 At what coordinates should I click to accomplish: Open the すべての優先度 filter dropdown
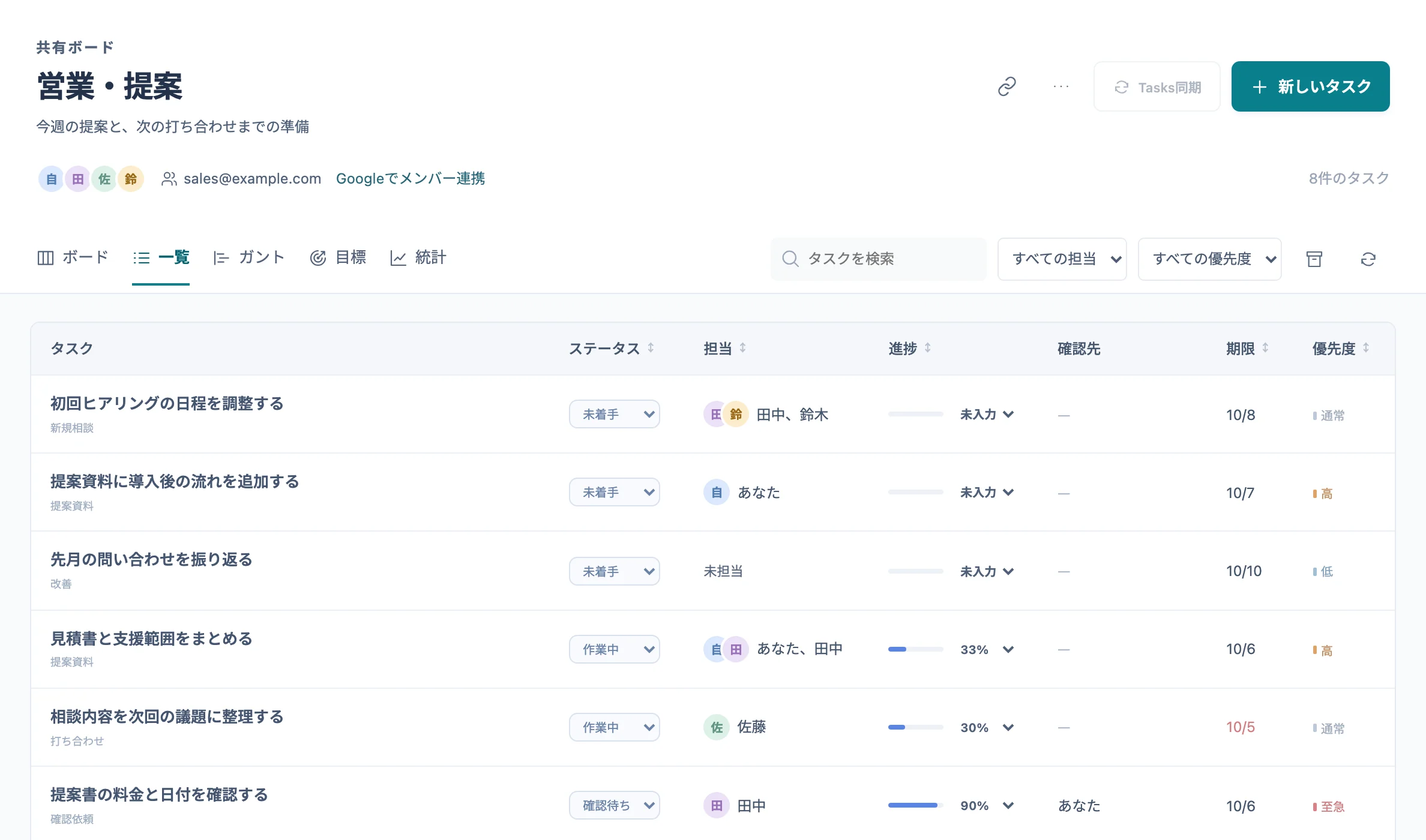(1209, 259)
